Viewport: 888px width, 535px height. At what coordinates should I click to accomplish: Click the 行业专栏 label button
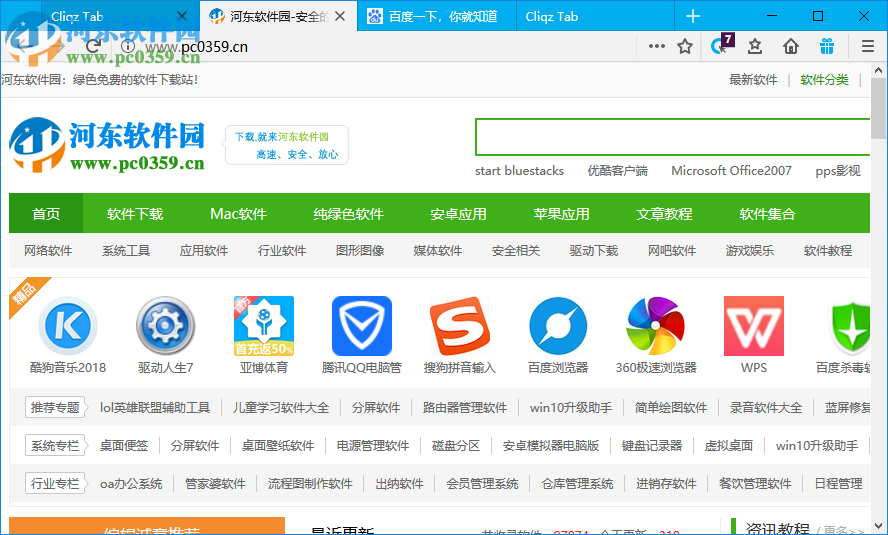55,483
